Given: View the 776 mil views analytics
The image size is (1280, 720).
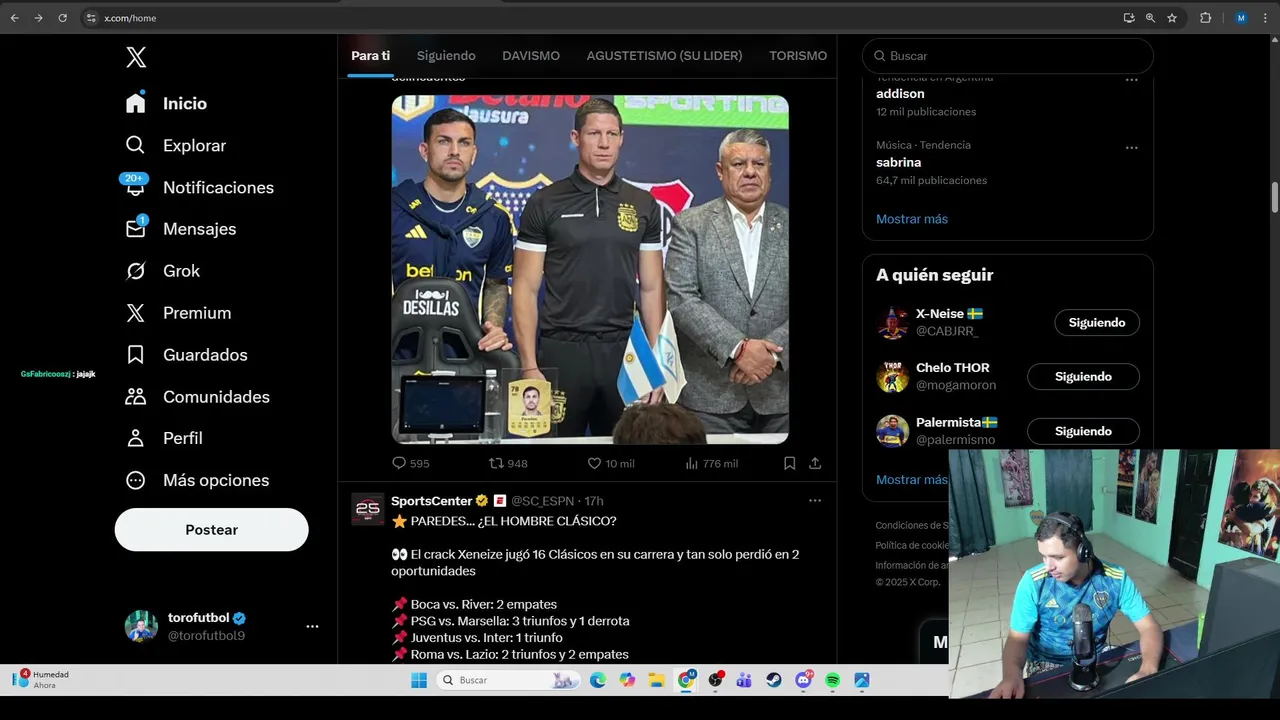Looking at the screenshot, I should (x=711, y=463).
